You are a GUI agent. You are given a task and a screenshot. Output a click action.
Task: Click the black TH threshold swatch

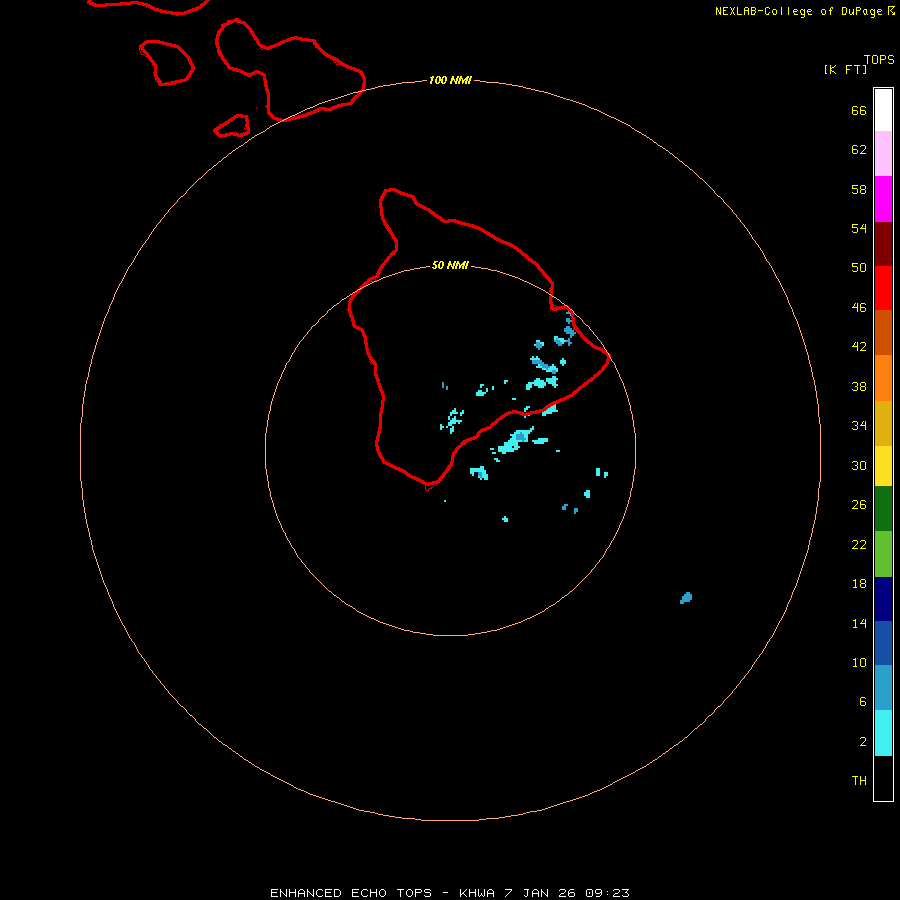(883, 778)
